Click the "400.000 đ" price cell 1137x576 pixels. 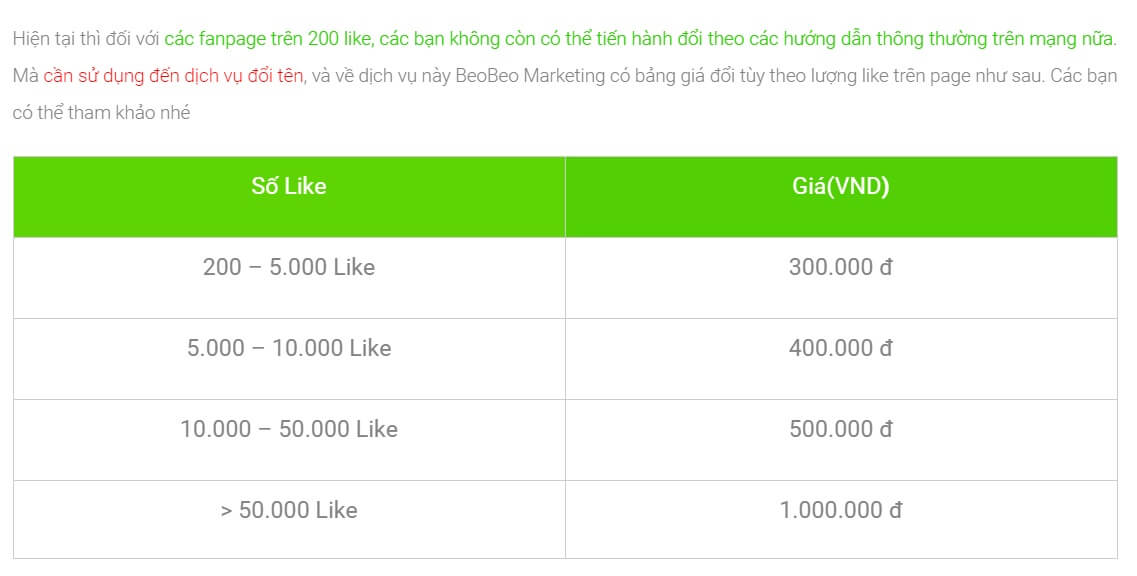(840, 349)
